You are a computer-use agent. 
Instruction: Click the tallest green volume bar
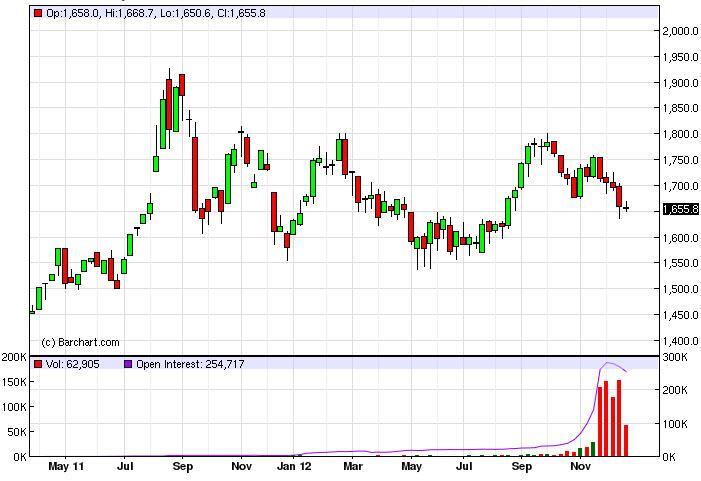tap(592, 448)
